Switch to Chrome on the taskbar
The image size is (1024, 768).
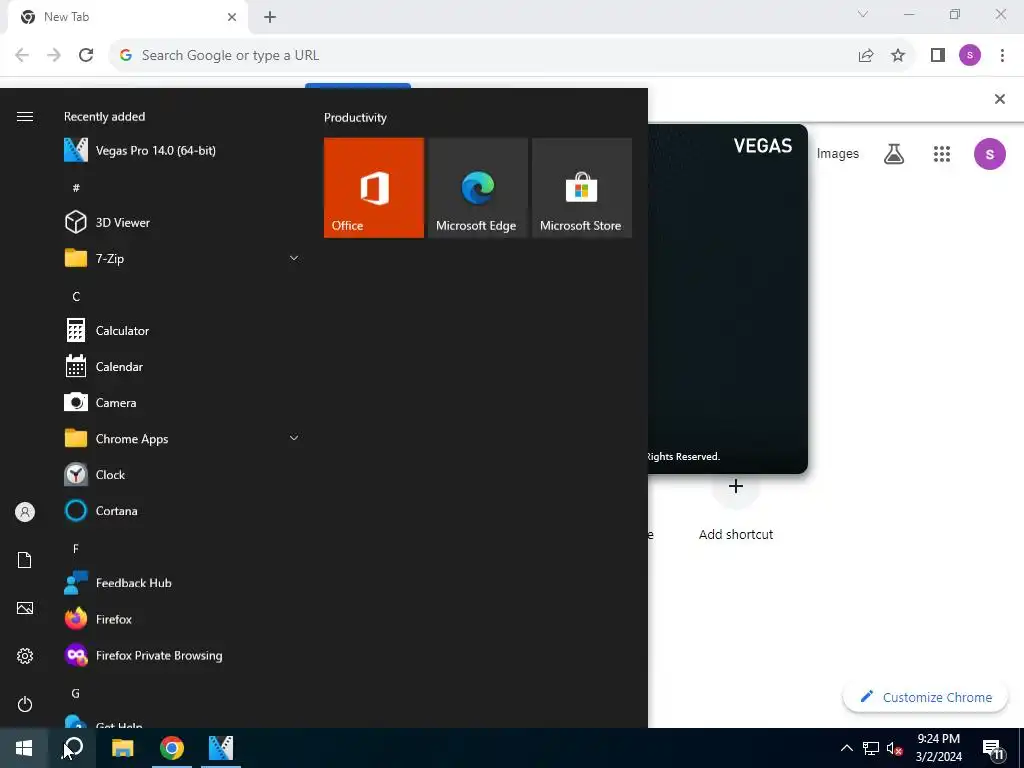172,748
